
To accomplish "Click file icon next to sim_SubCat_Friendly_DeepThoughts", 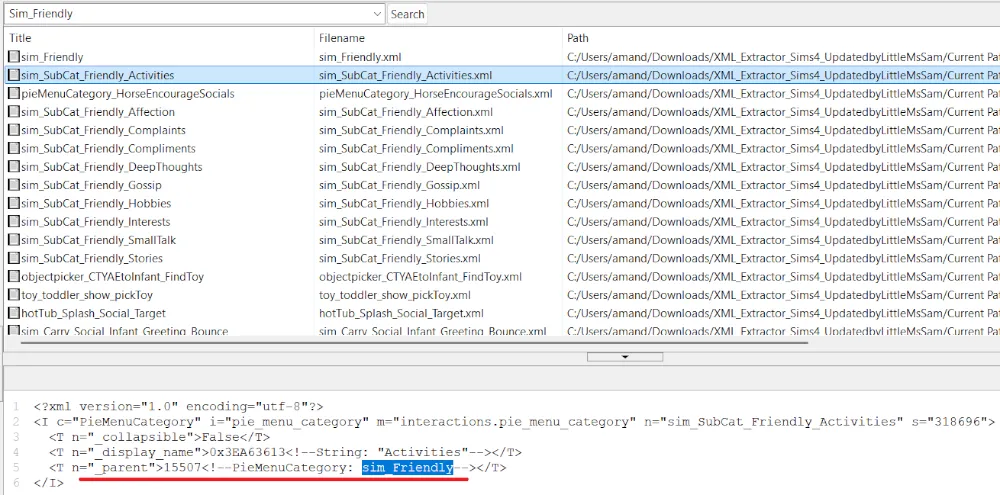I will pyautogui.click(x=13, y=167).
